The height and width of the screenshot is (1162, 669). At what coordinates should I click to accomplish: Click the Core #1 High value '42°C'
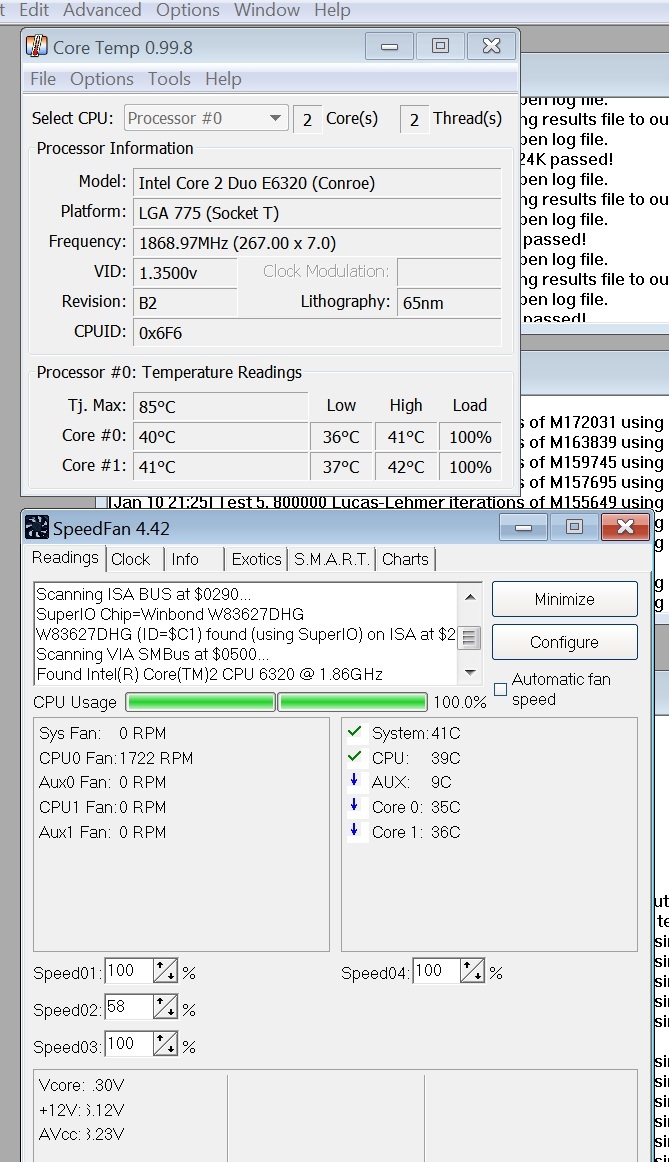[x=406, y=467]
